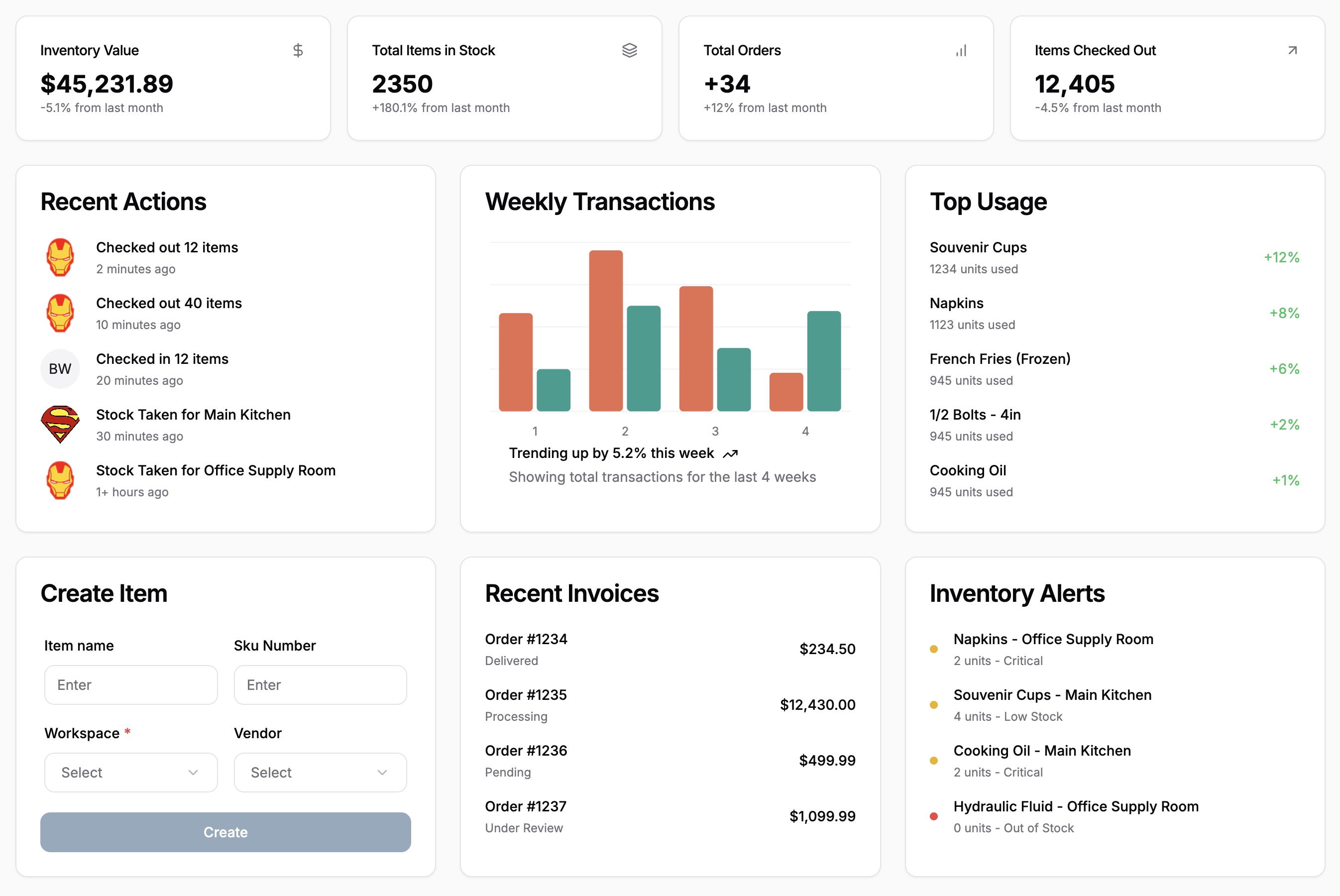1340x896 pixels.
Task: Click the red alert dot beside Hydraulic Fluid
Action: [934, 816]
